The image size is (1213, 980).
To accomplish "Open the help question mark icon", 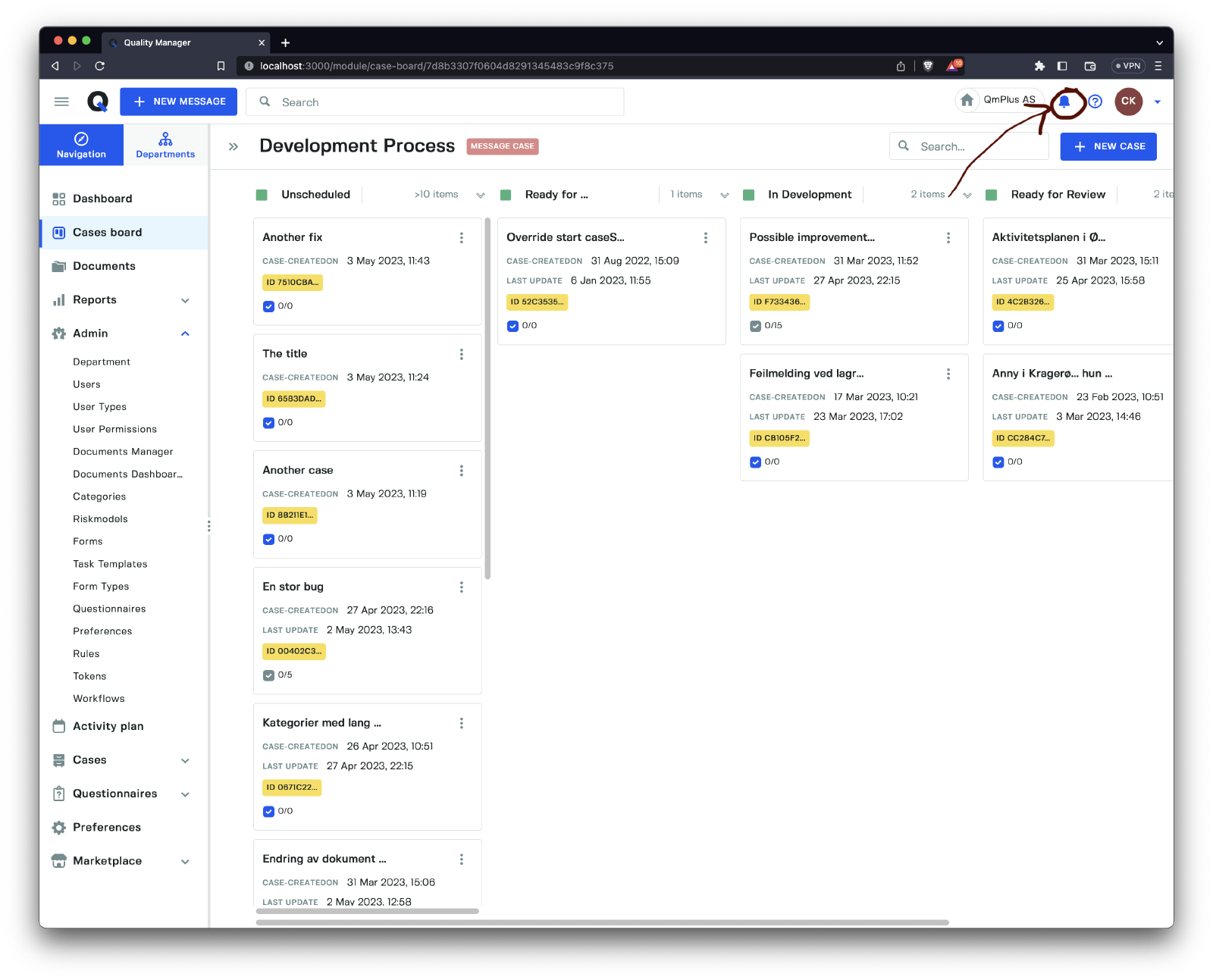I will tap(1095, 102).
